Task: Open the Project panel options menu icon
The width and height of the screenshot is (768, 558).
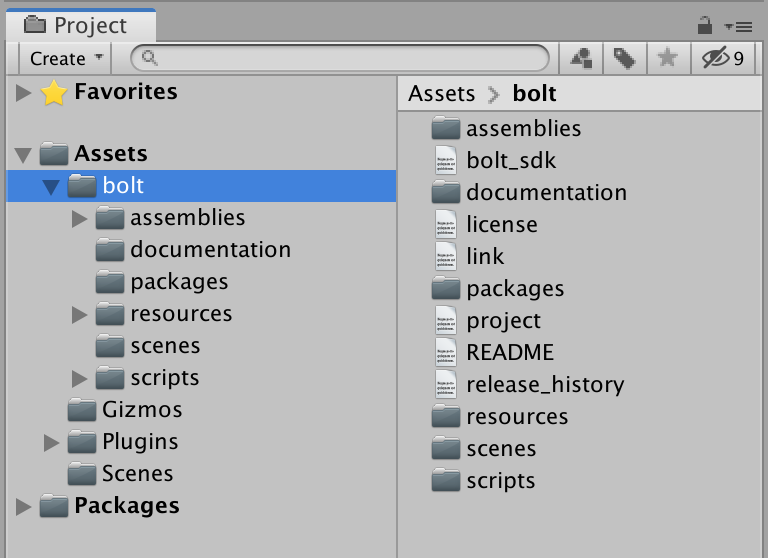Action: click(739, 26)
